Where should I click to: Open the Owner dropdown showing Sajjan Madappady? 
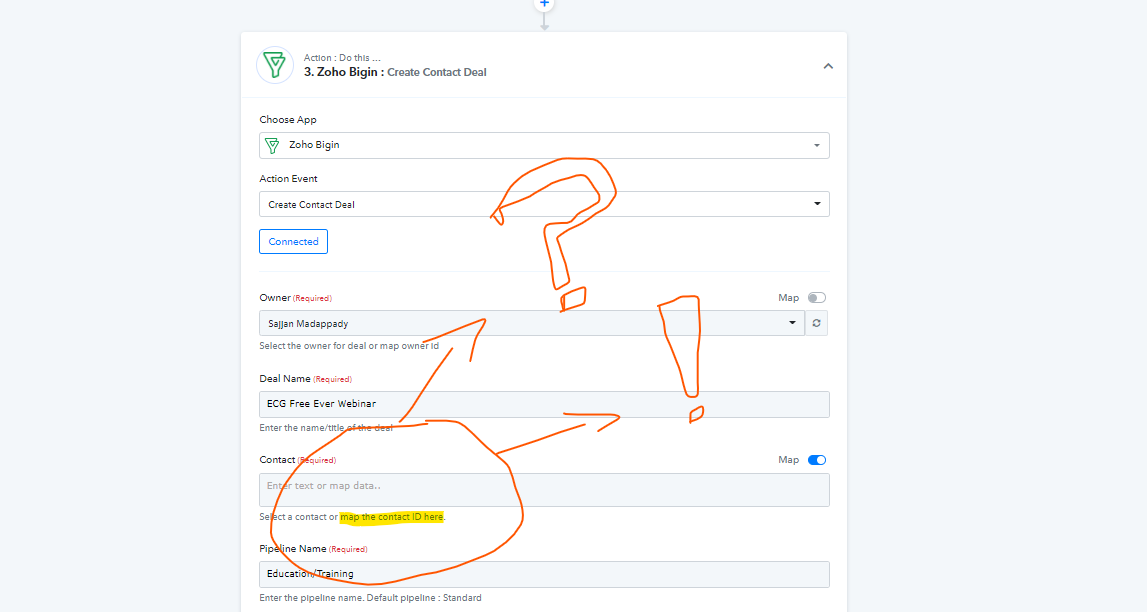tap(532, 323)
